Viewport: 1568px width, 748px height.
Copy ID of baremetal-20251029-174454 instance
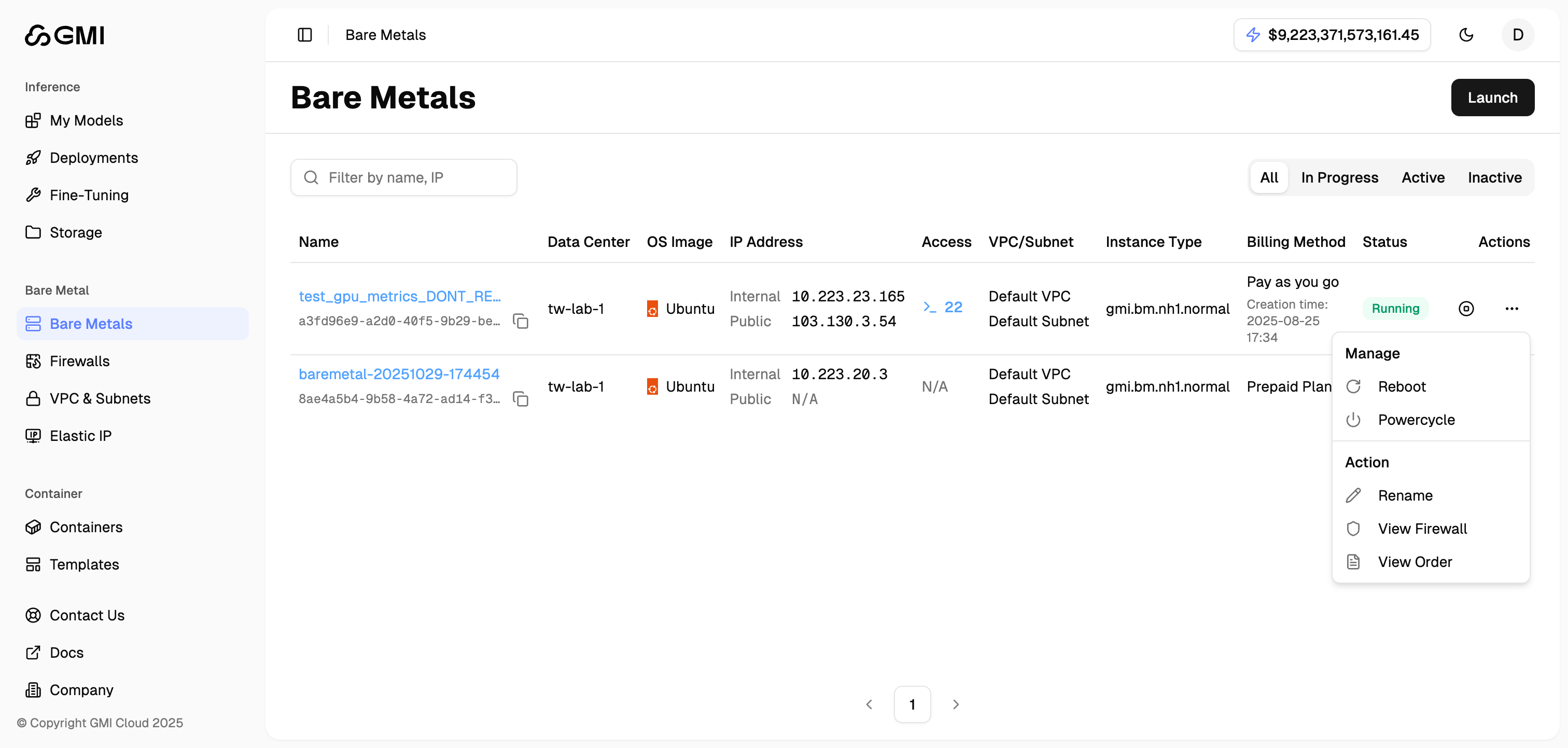point(521,399)
